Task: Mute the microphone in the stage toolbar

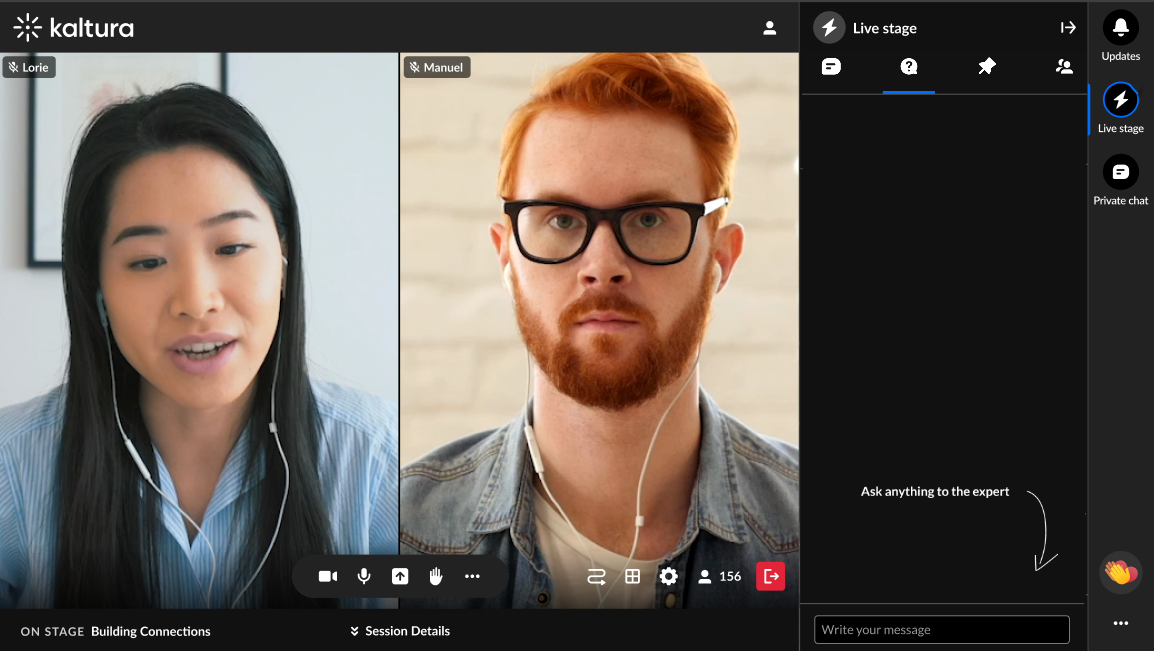Action: click(364, 576)
